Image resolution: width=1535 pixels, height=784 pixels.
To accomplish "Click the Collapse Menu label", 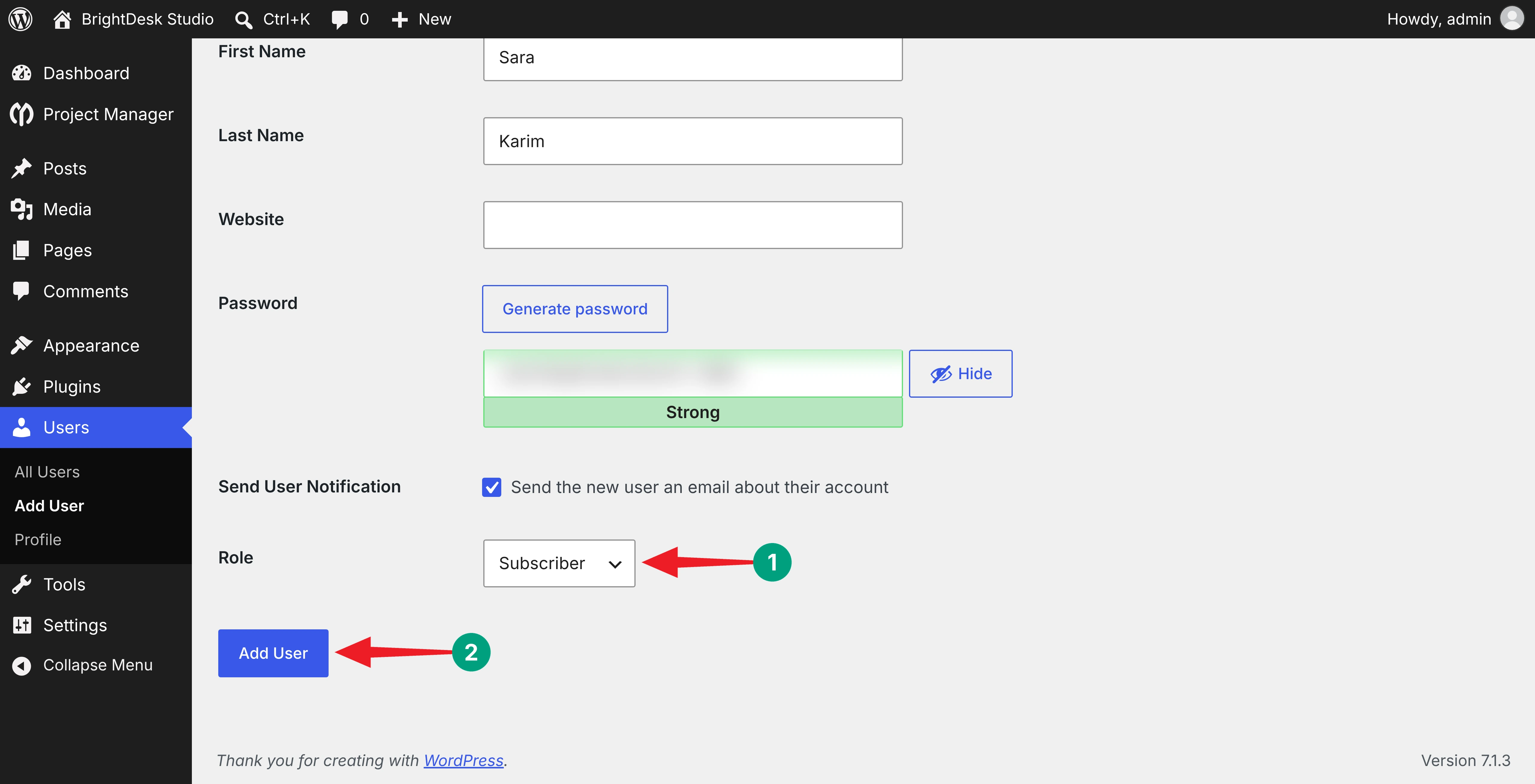I will (98, 665).
